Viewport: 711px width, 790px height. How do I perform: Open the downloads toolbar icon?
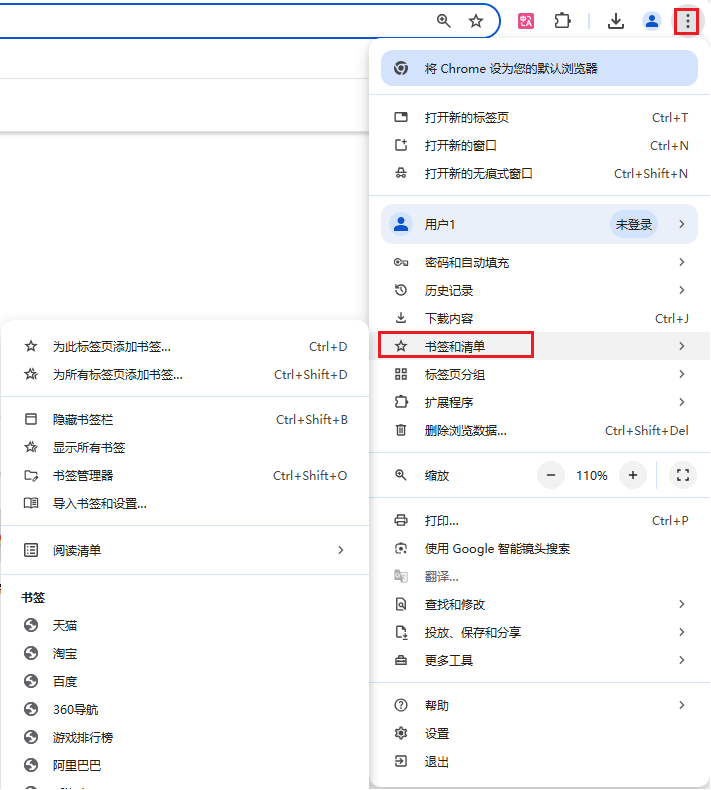click(616, 21)
